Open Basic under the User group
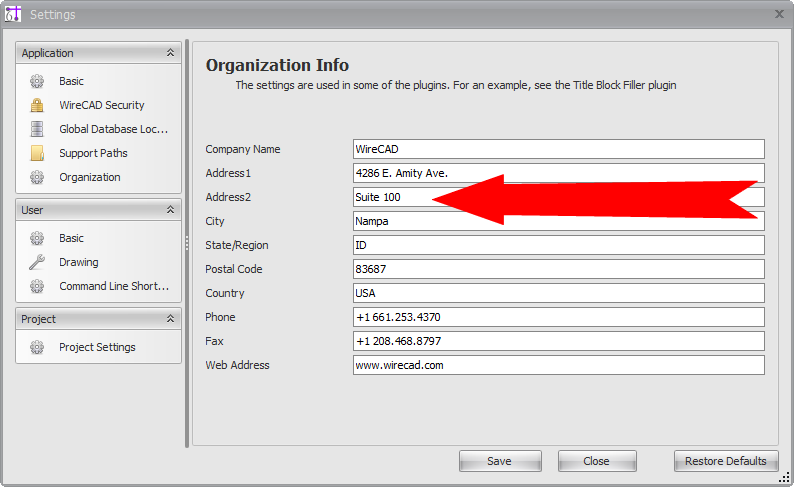794x487 pixels. [71, 238]
